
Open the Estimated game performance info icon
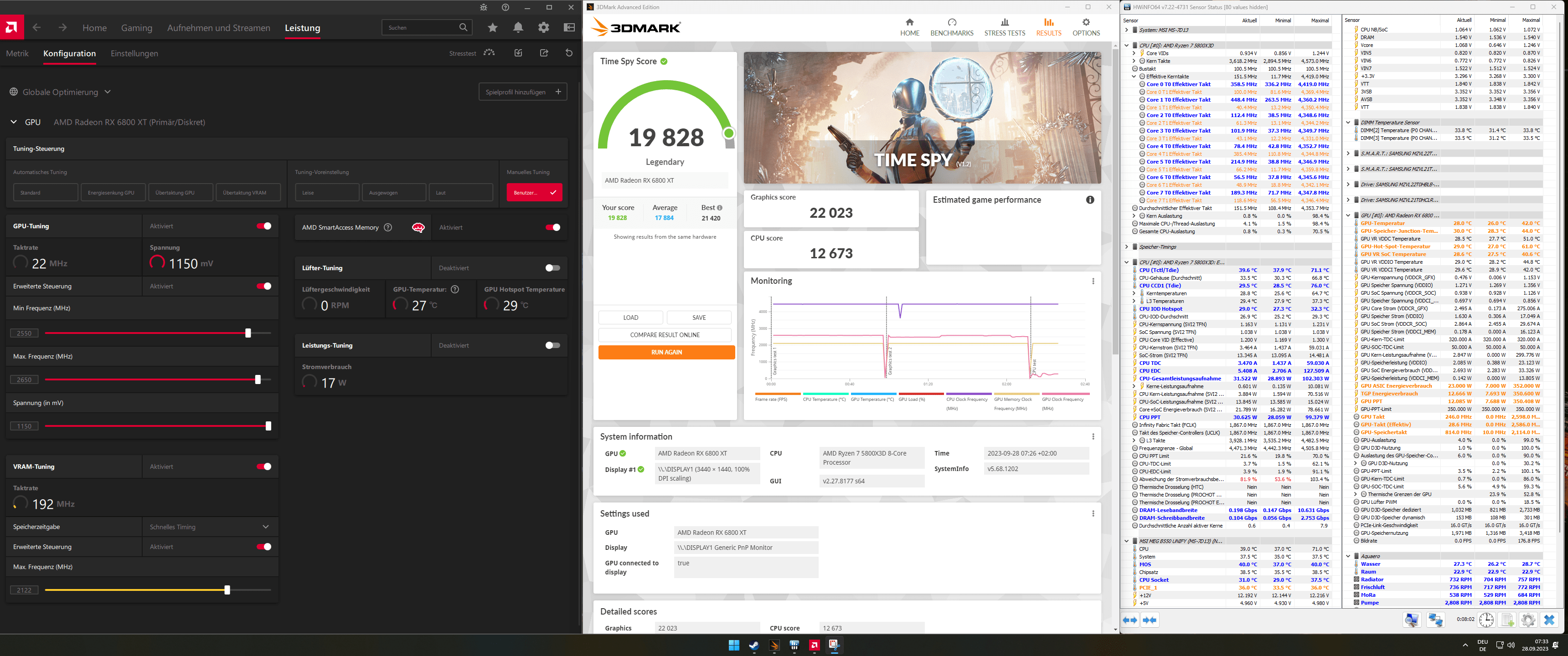pos(1089,200)
